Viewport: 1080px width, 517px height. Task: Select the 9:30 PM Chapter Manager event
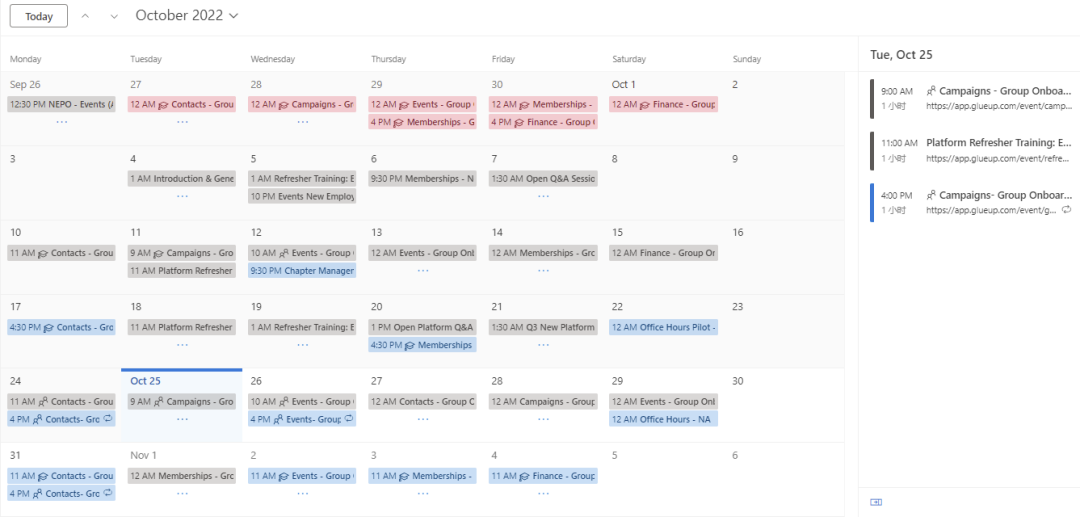pyautogui.click(x=302, y=271)
